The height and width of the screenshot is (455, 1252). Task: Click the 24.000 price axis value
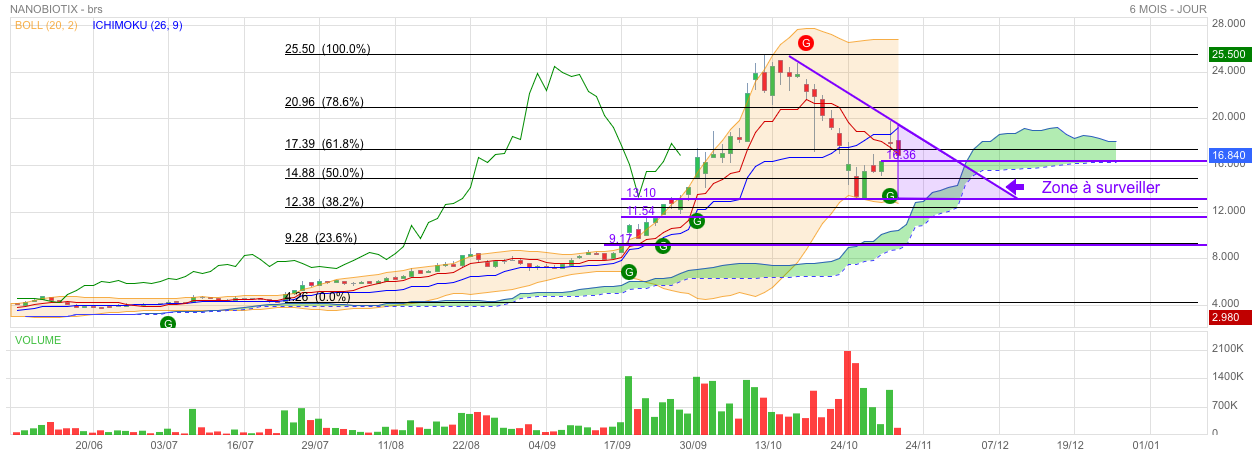pos(1227,70)
